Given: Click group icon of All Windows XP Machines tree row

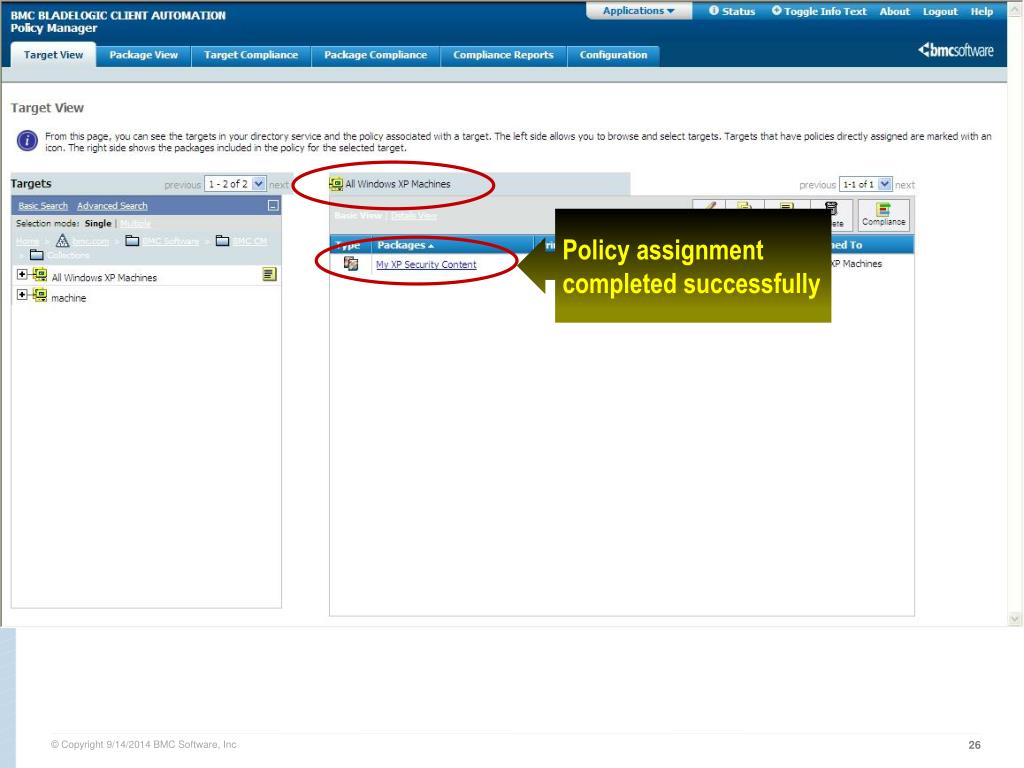Looking at the screenshot, I should pos(40,275).
